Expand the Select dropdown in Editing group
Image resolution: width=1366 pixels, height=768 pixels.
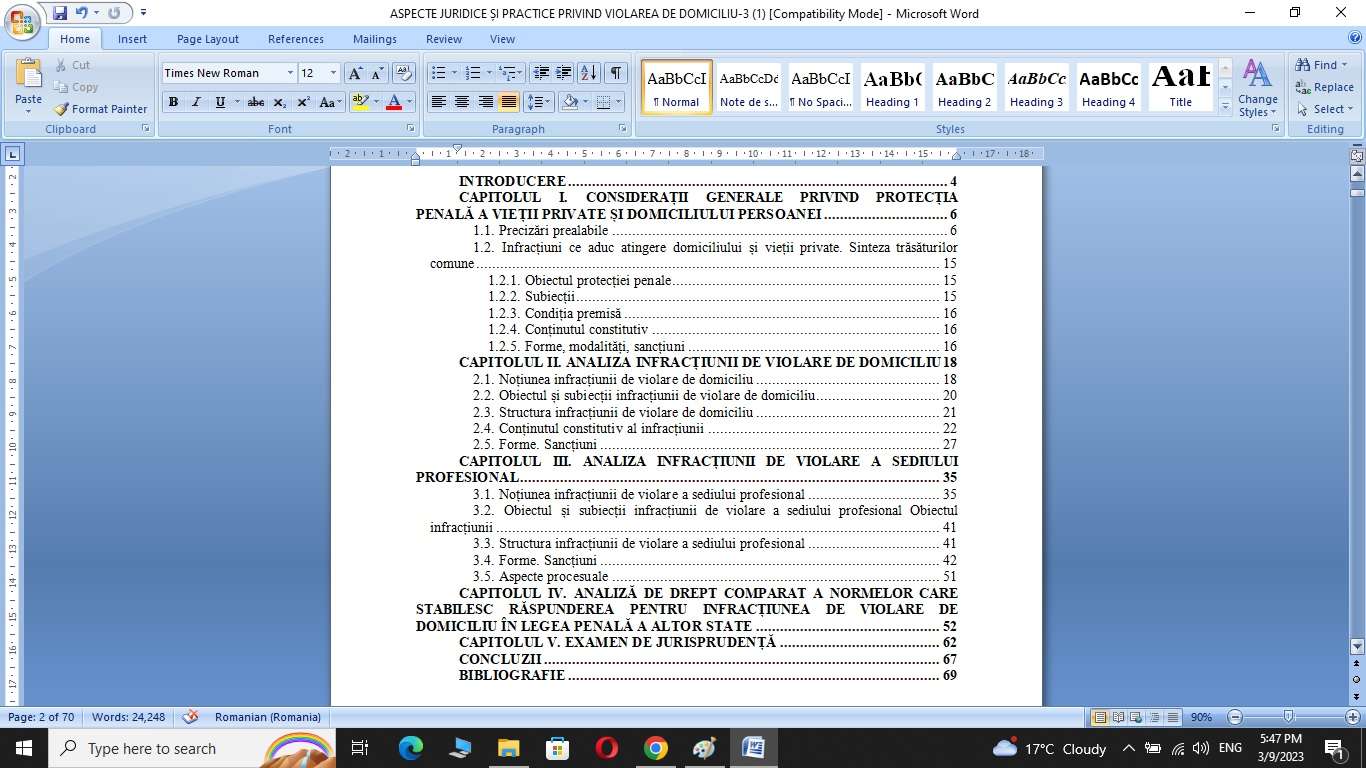(x=1325, y=109)
